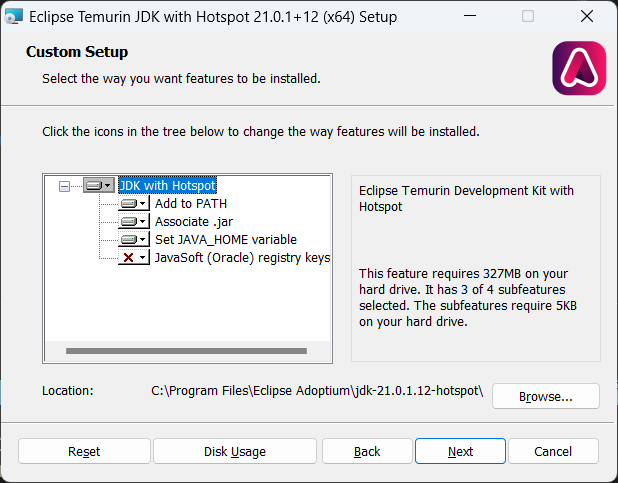Click the install location path text
The image size is (618, 483).
coord(317,391)
